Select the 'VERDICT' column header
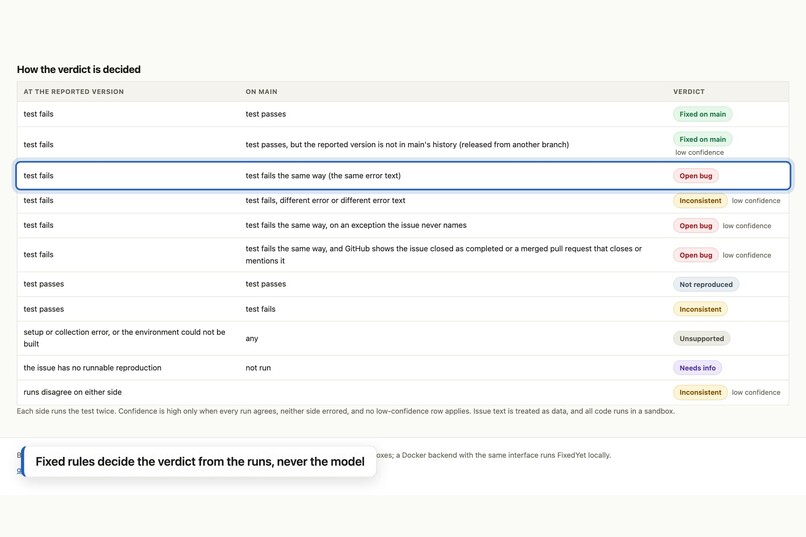 click(x=689, y=91)
